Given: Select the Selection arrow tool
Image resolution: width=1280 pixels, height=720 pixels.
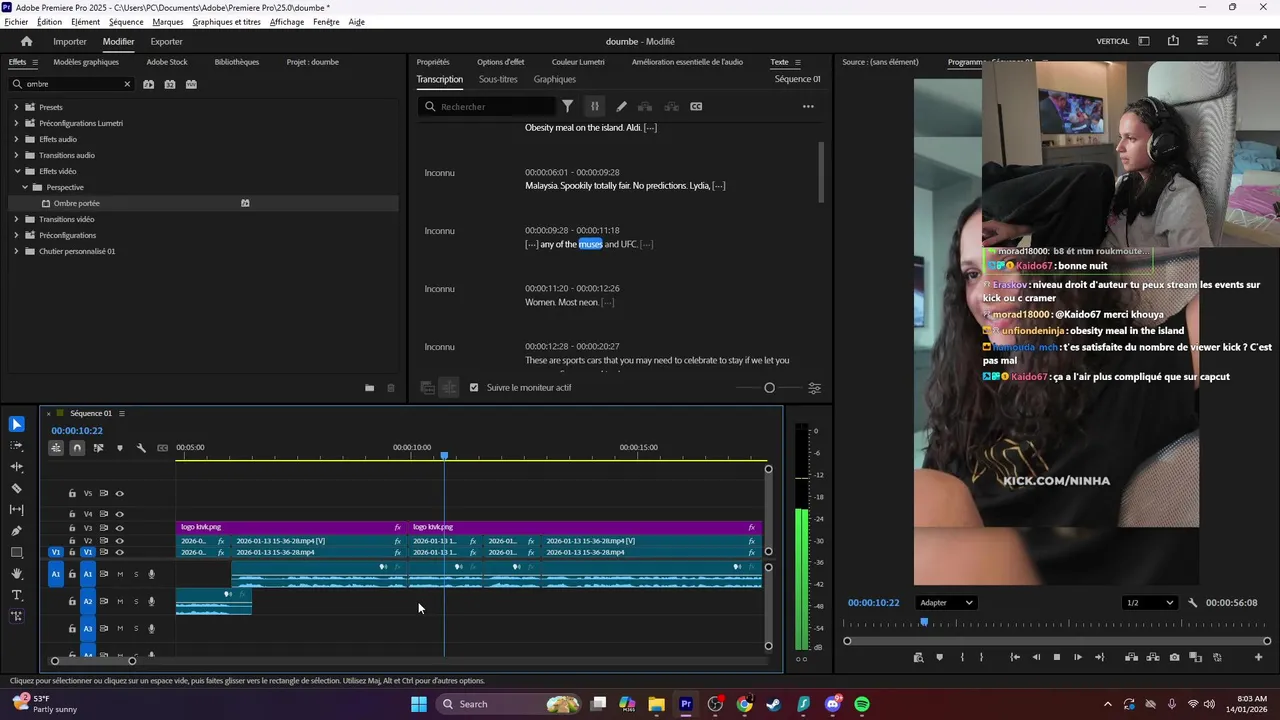Looking at the screenshot, I should coord(16,424).
